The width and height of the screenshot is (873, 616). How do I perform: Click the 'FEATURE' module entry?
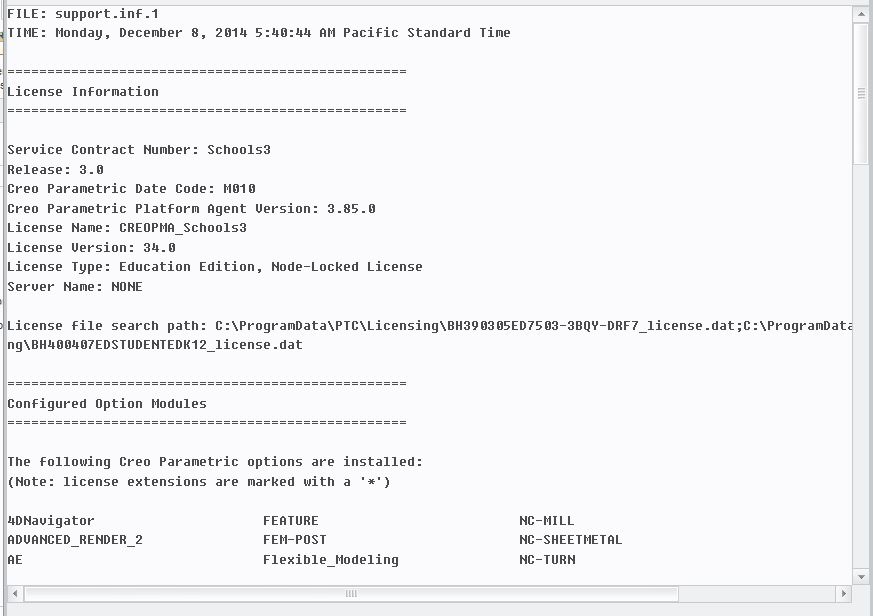pos(291,521)
